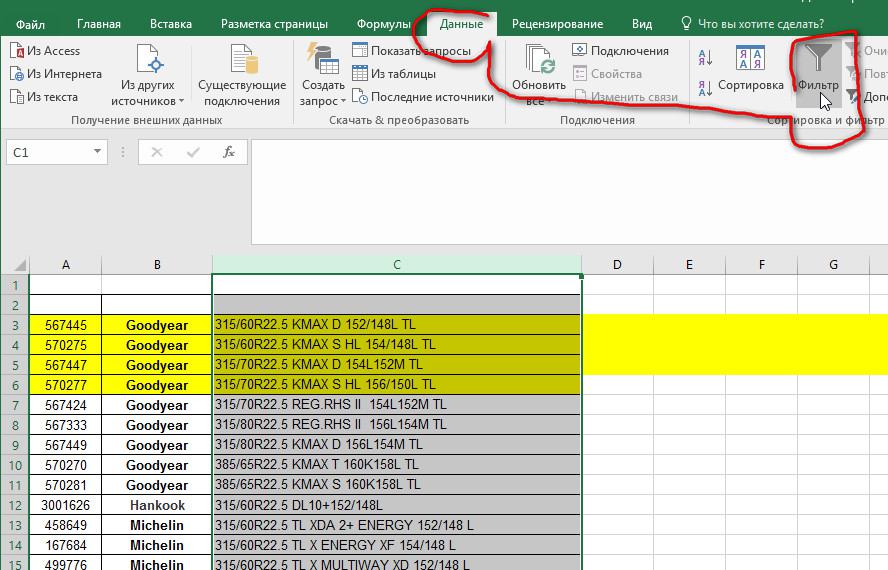Viewport: 888px width, 570px height.
Task: Open Существующие подключения icon
Action: (244, 59)
